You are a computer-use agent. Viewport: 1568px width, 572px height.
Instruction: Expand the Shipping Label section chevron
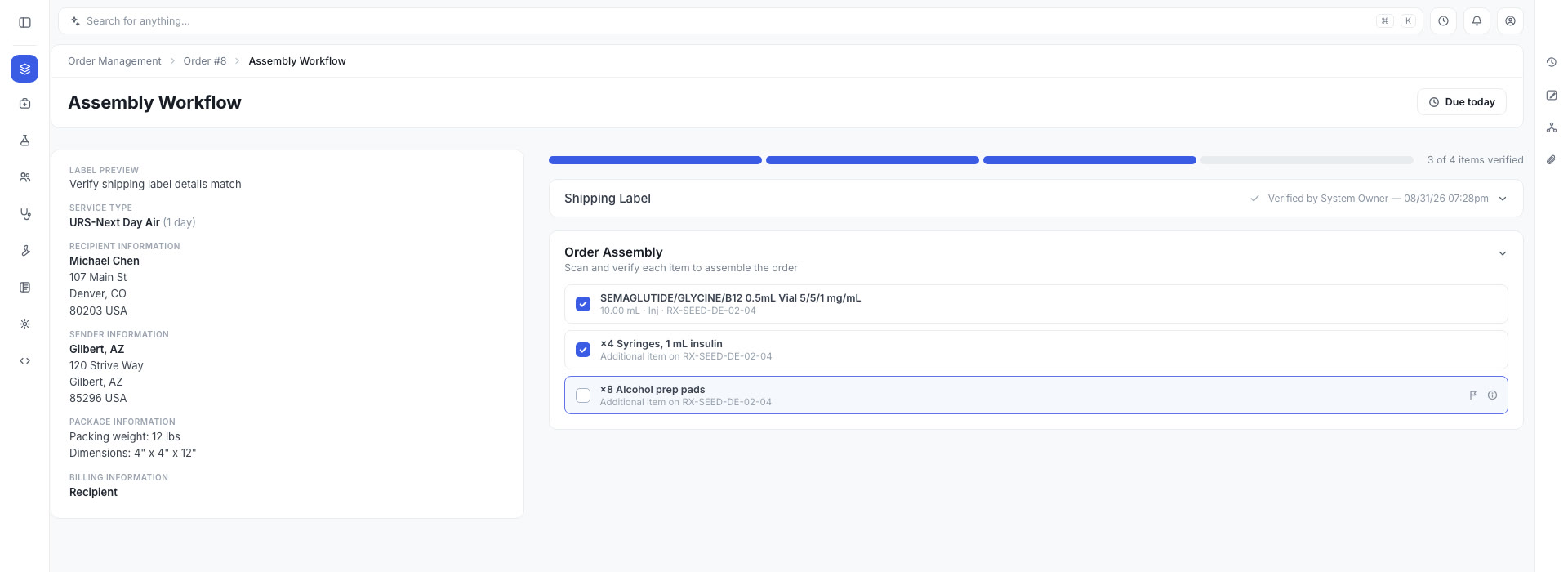[1503, 199]
